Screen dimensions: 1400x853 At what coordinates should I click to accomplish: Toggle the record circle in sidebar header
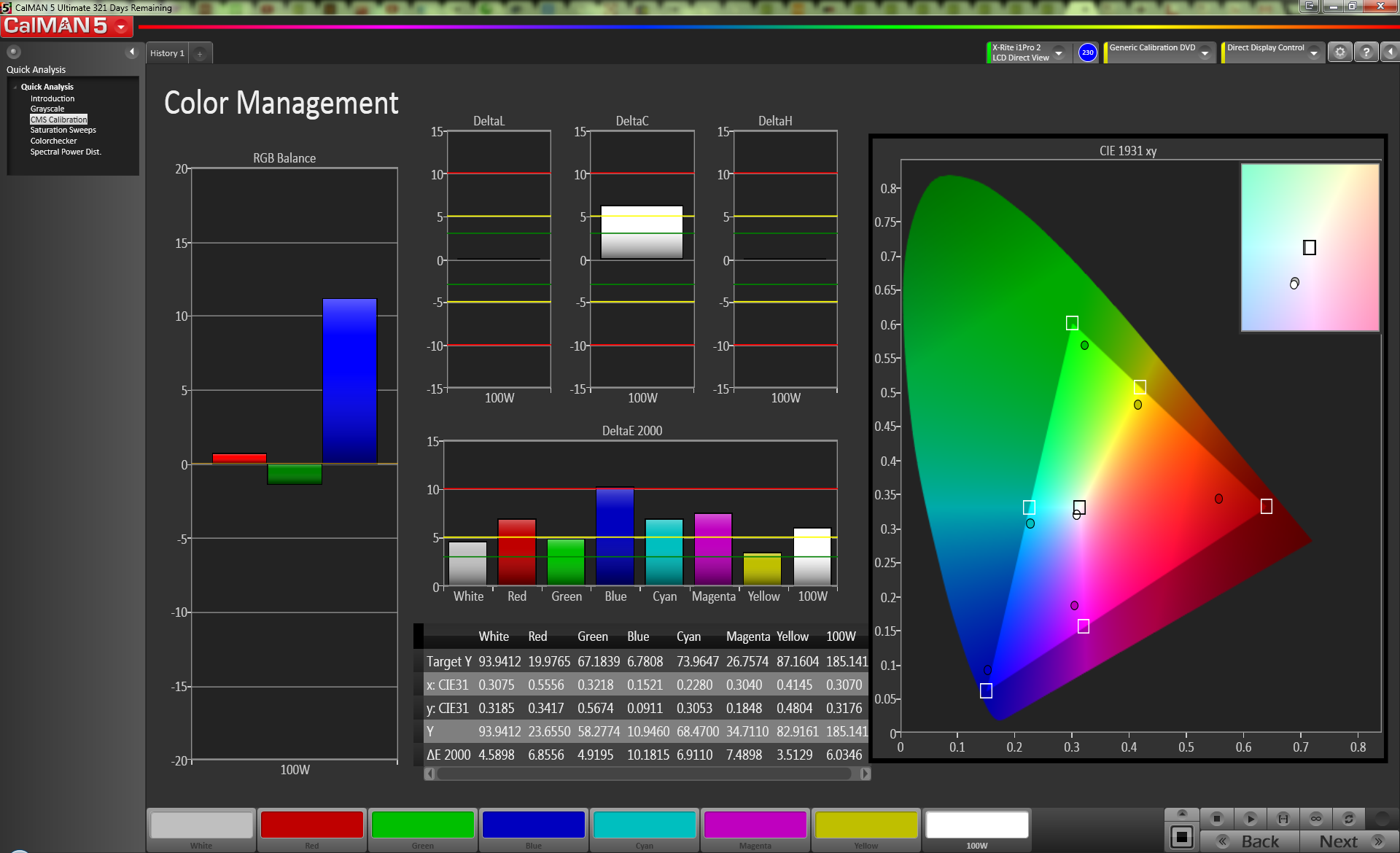click(x=13, y=52)
